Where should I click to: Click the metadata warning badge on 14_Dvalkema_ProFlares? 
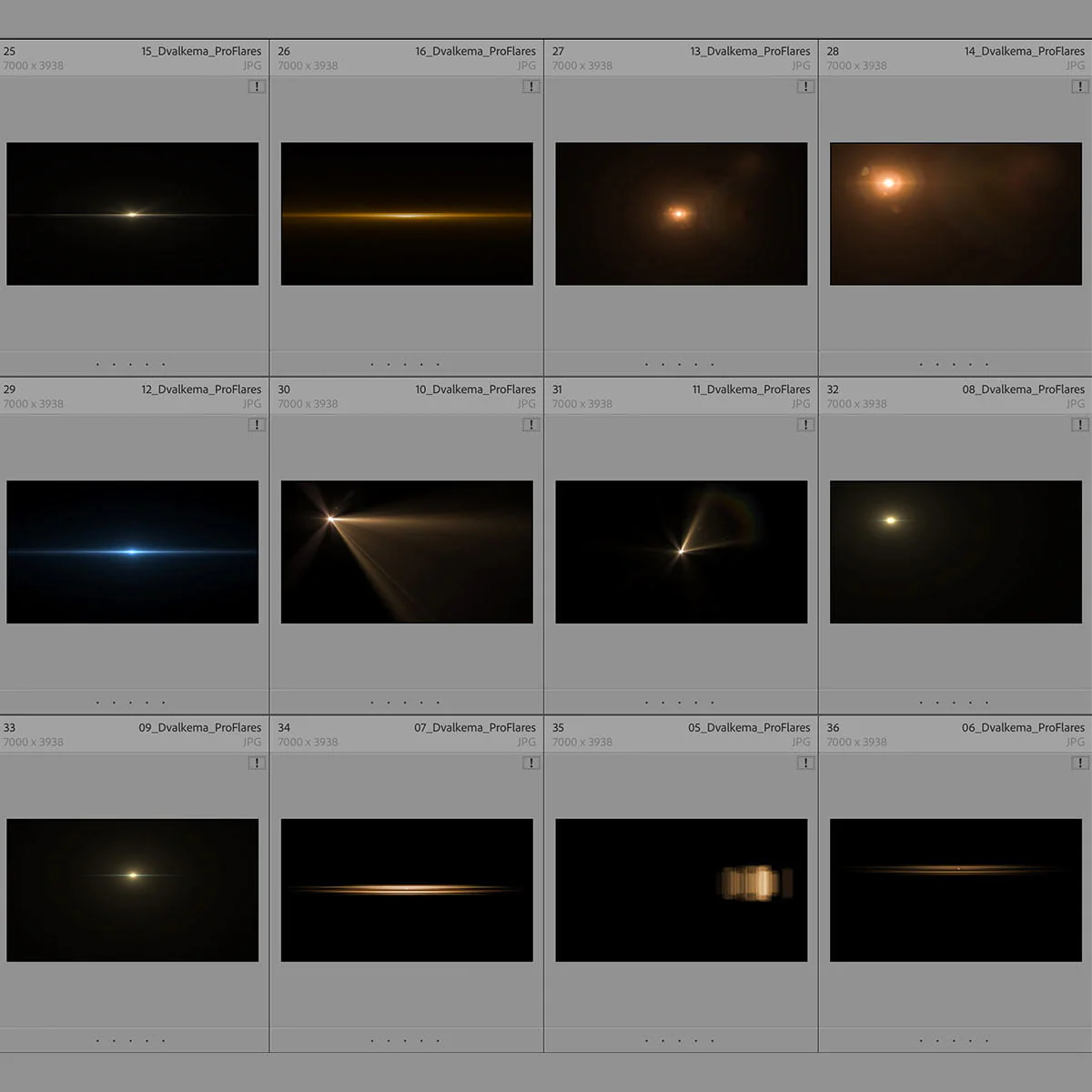coord(1080,86)
